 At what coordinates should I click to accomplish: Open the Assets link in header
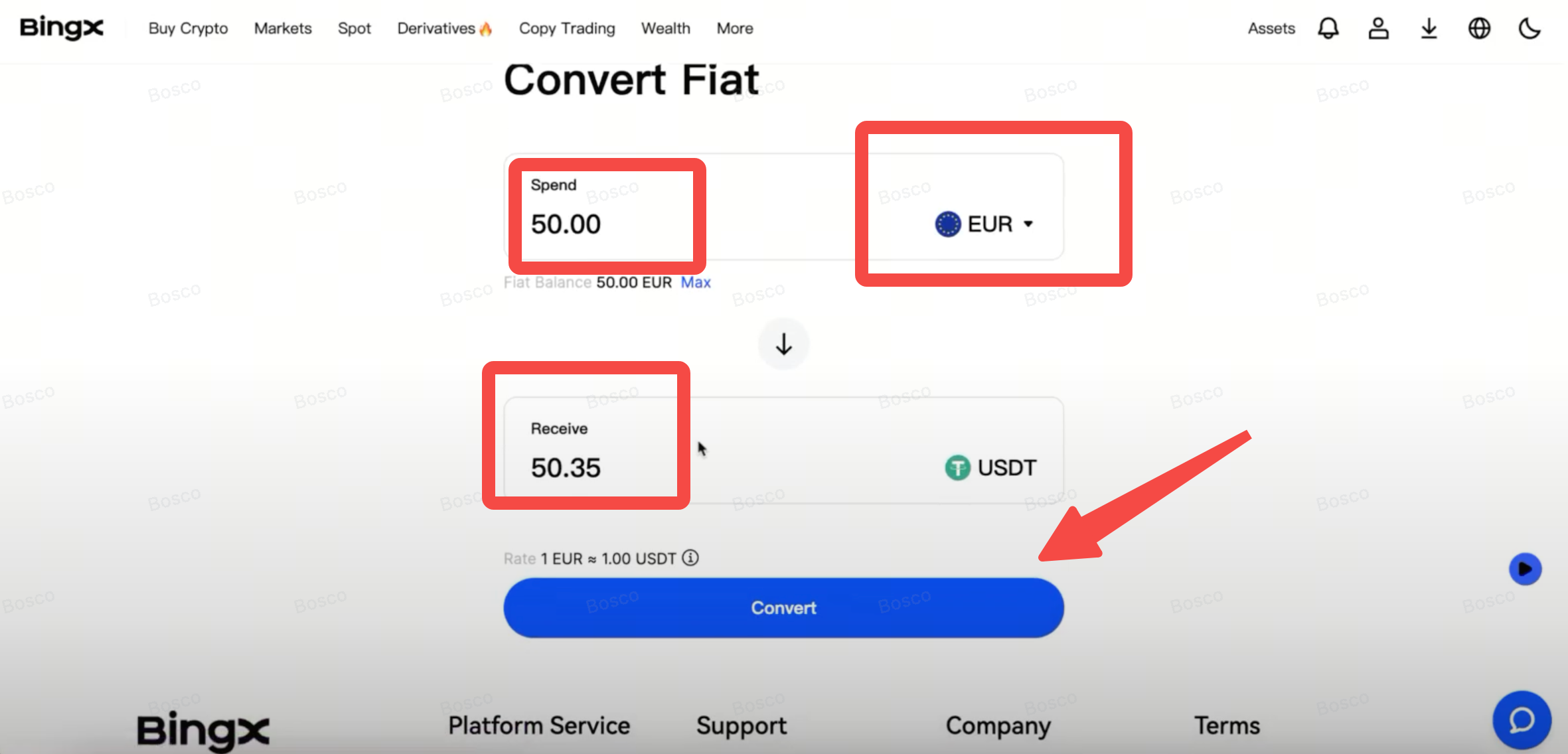click(1271, 29)
